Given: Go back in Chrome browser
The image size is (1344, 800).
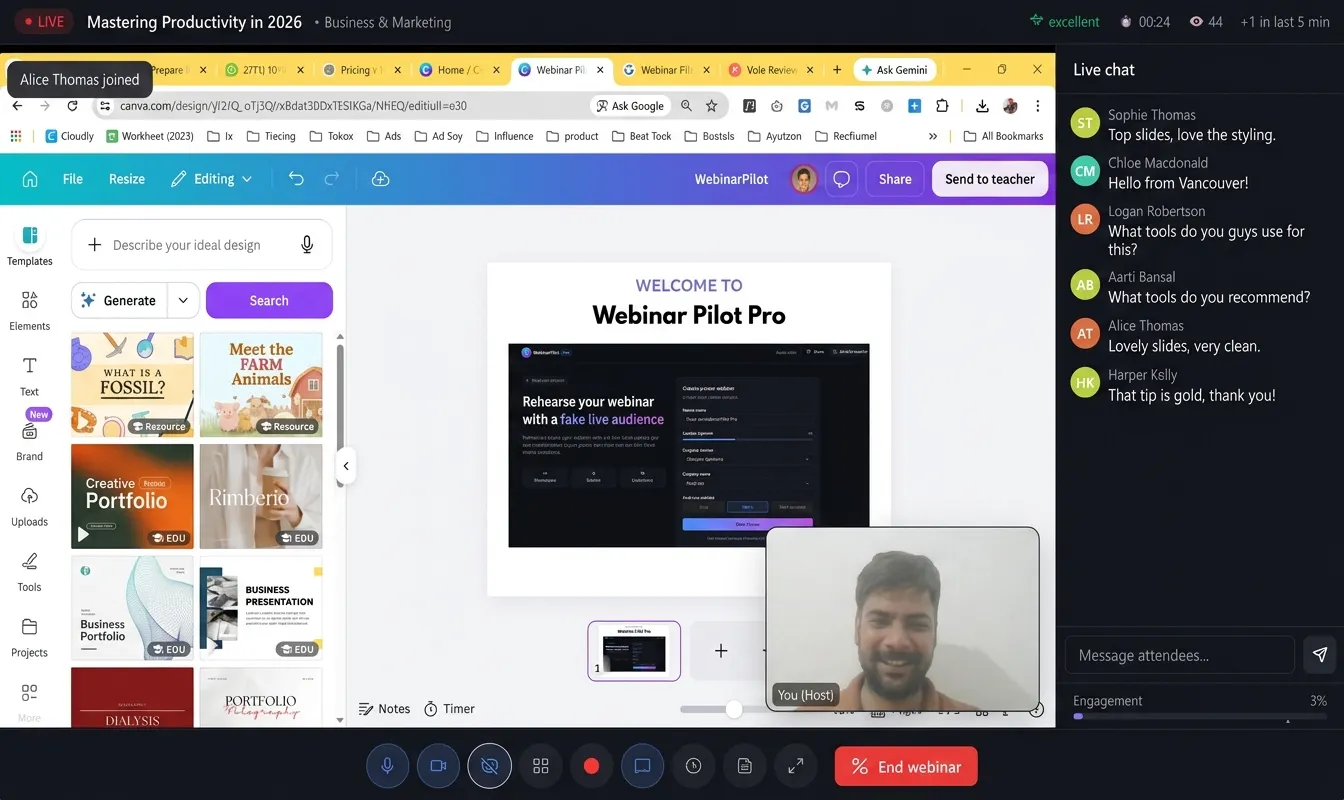Looking at the screenshot, I should [x=18, y=105].
